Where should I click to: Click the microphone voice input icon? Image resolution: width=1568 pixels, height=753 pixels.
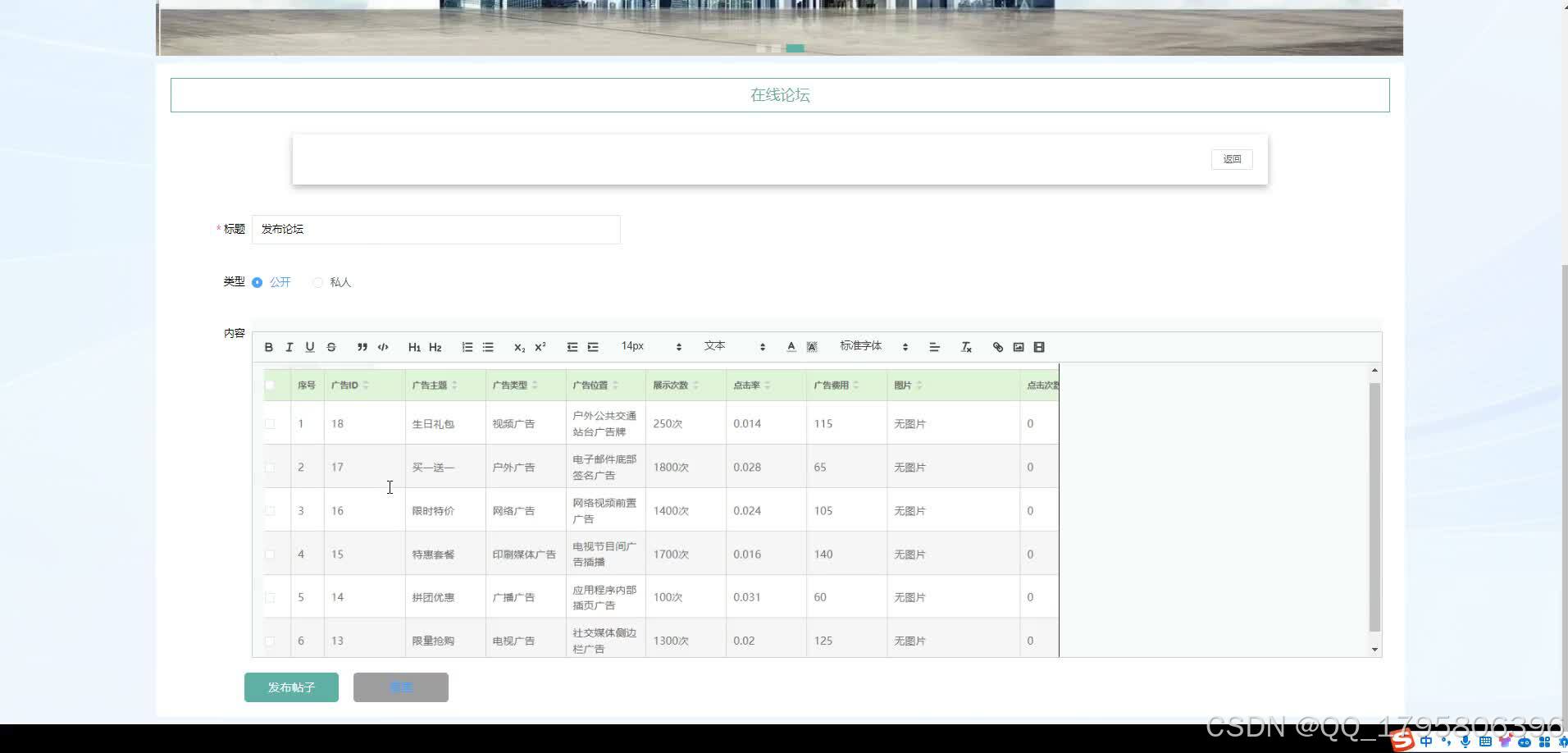click(x=1465, y=742)
